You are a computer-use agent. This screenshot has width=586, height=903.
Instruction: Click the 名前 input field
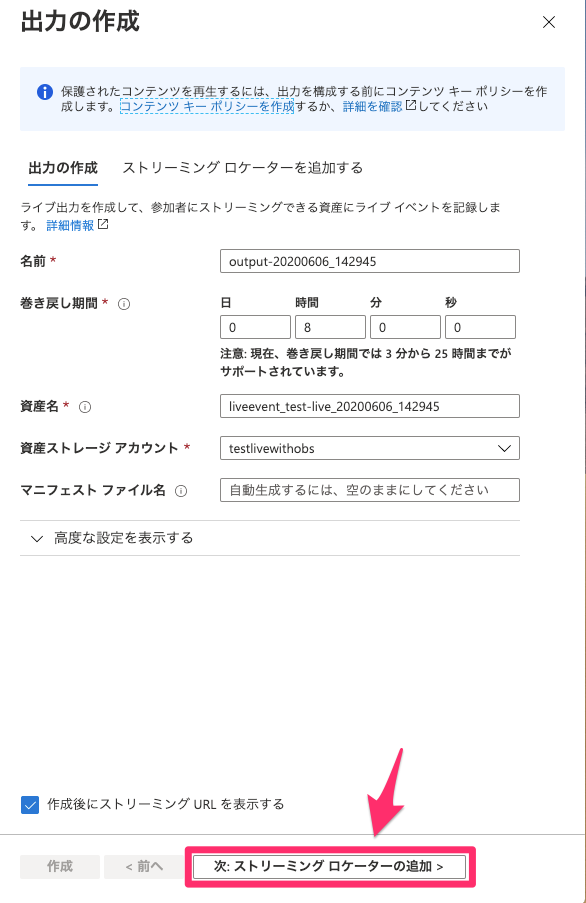click(x=370, y=261)
